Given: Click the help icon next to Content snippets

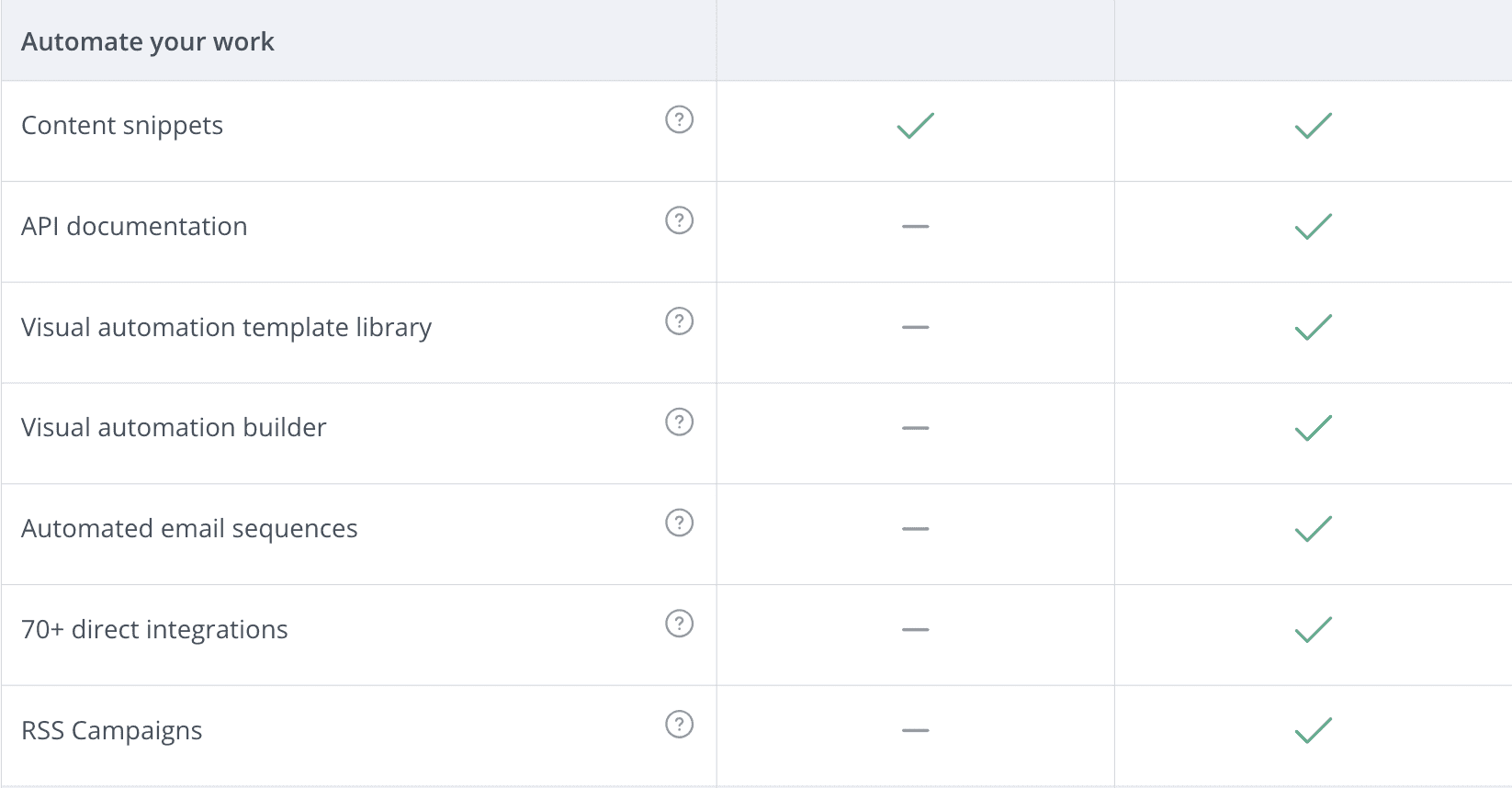Looking at the screenshot, I should [679, 119].
